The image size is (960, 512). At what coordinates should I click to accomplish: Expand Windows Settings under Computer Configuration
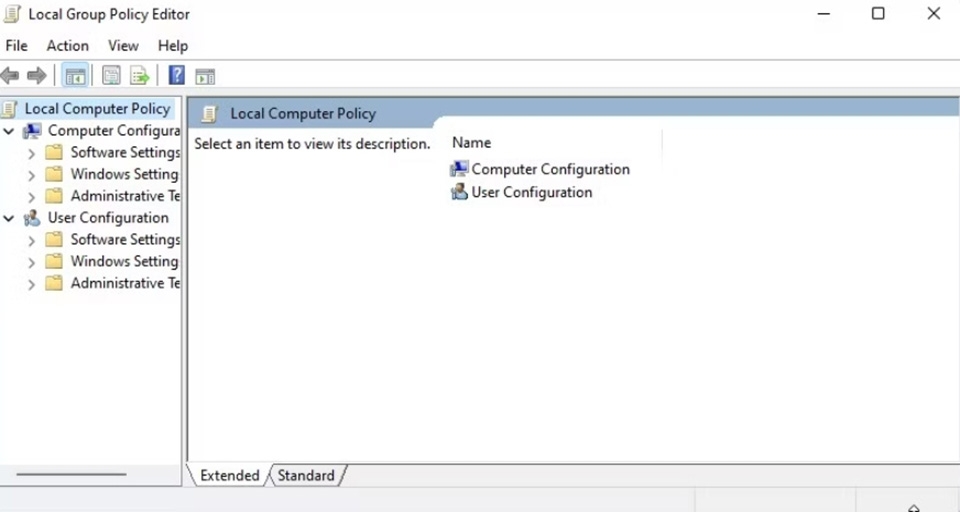[x=31, y=176]
